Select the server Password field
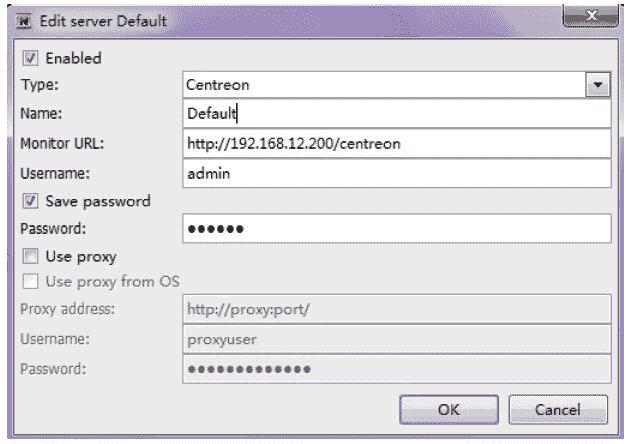Image resolution: width=628 pixels, height=444 pixels. click(x=396, y=229)
